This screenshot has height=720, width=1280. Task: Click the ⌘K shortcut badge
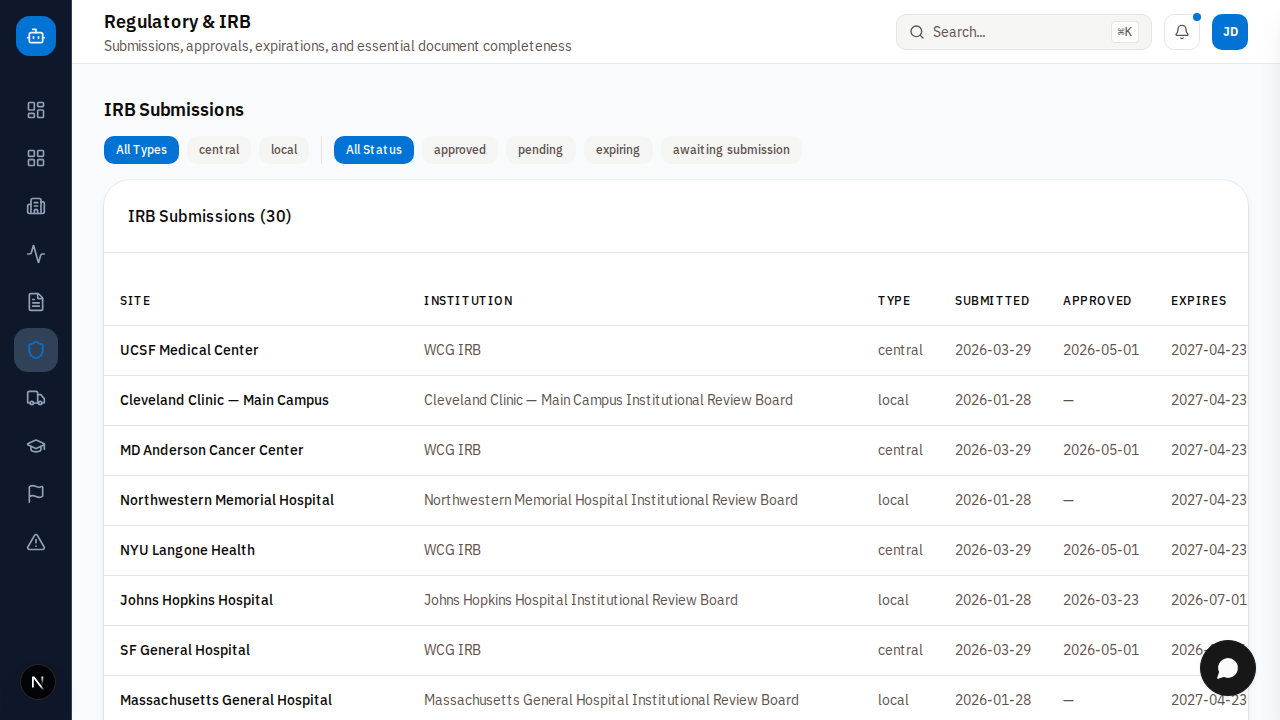(1125, 32)
